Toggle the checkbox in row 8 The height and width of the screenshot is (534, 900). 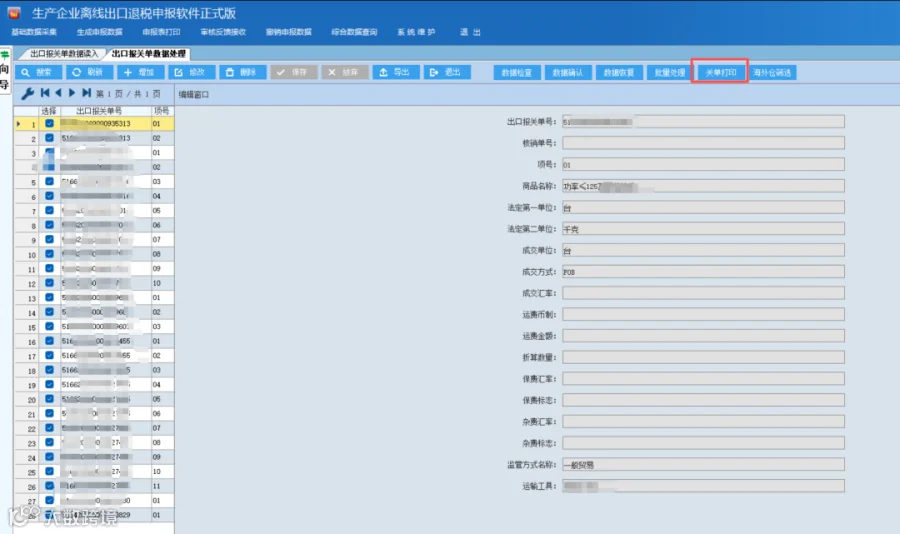[49, 225]
